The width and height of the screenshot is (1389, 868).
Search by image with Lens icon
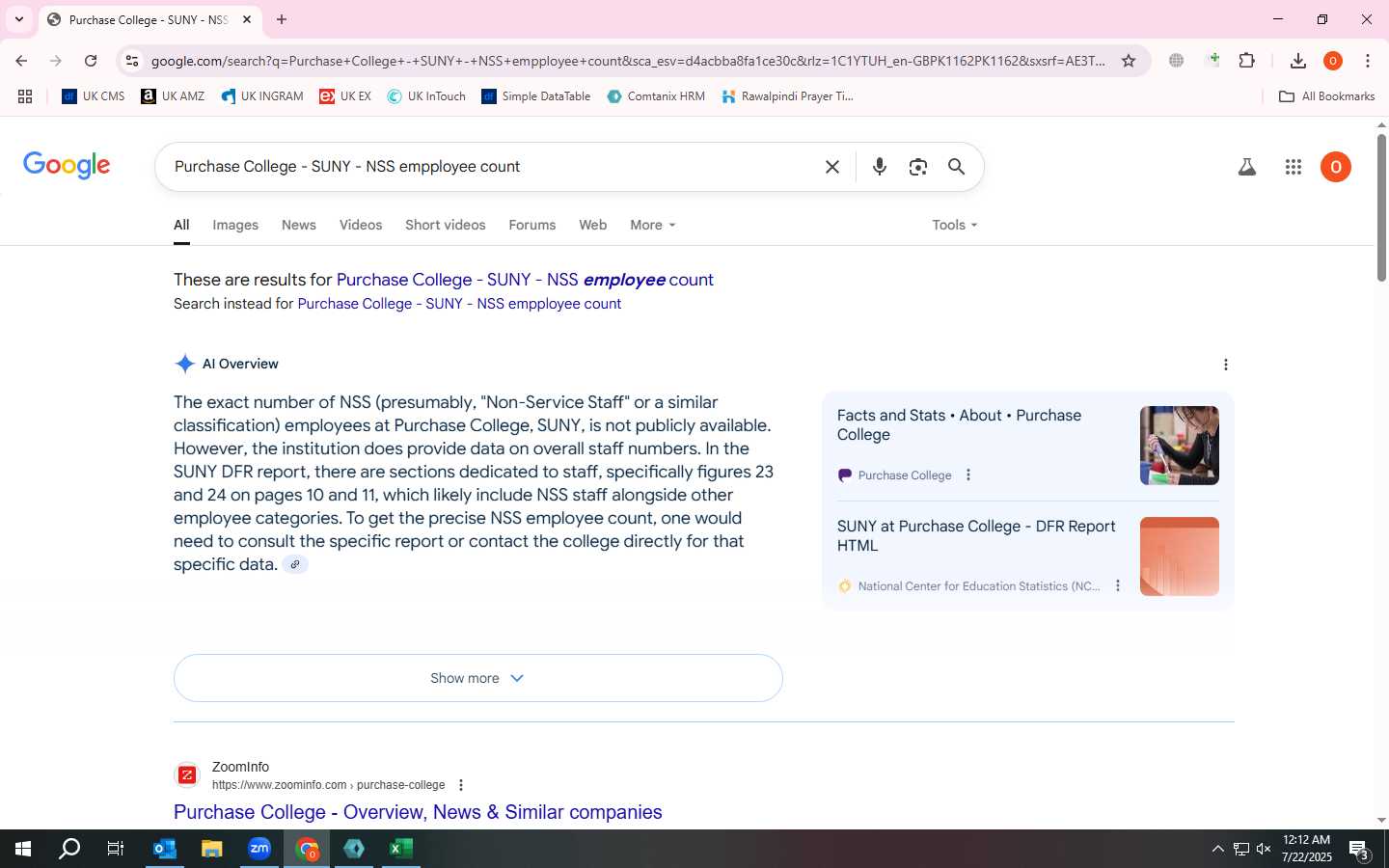click(918, 167)
